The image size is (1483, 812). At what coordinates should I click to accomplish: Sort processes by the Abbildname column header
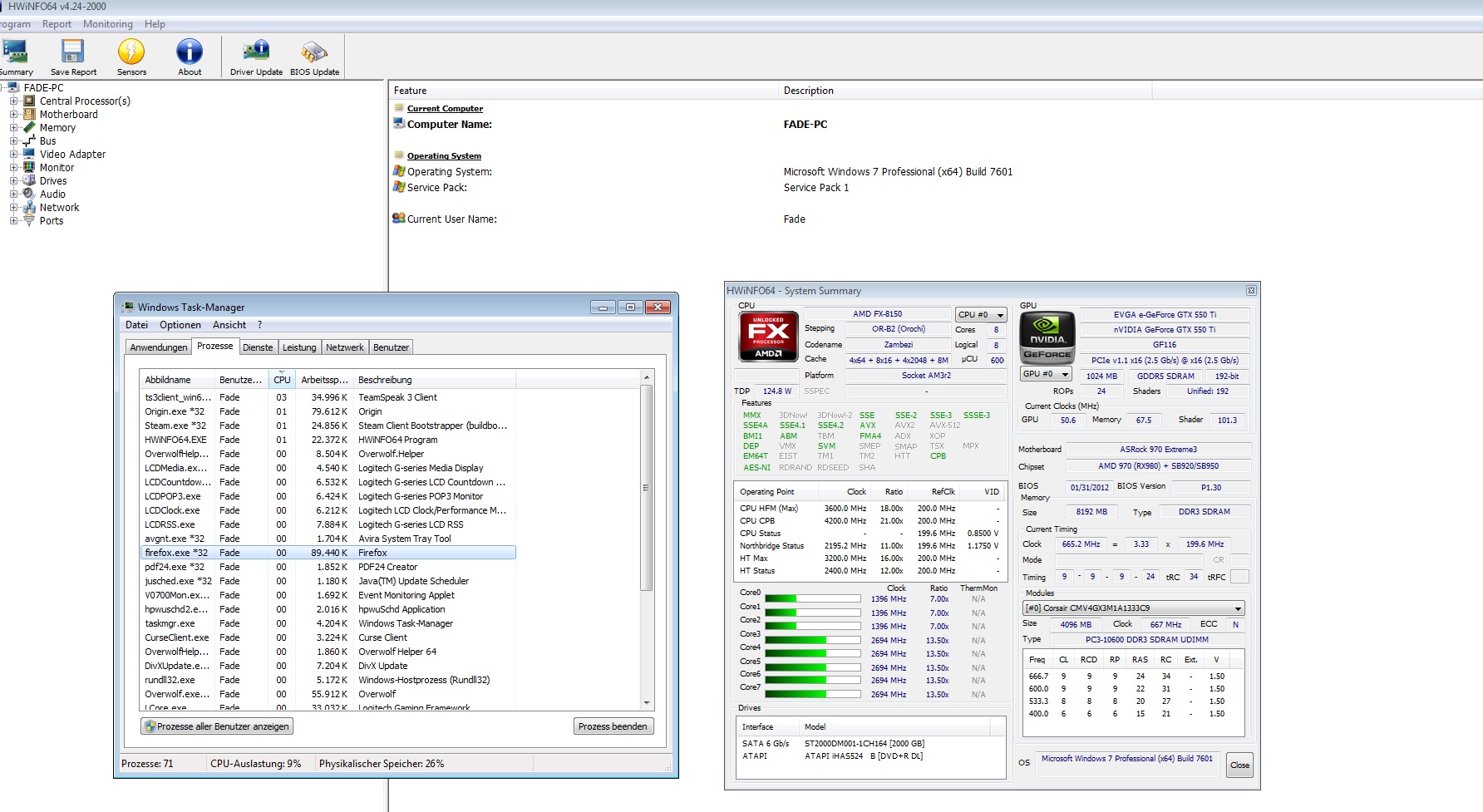pyautogui.click(x=177, y=380)
